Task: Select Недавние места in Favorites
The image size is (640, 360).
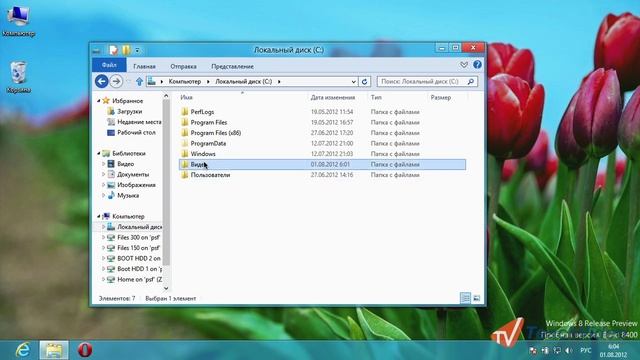Action: (x=139, y=122)
